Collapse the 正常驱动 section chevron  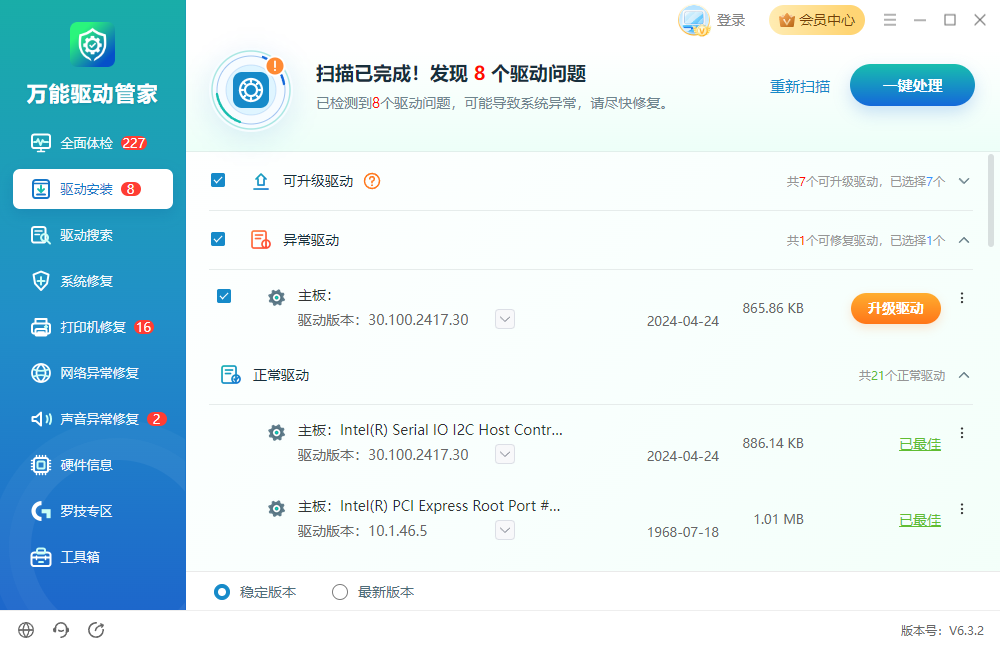tap(964, 375)
